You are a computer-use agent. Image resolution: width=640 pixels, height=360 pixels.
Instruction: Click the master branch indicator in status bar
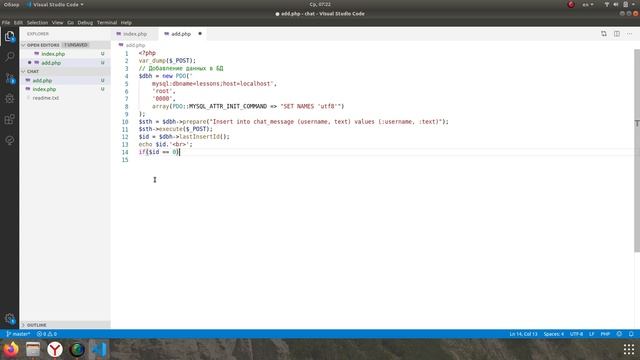[18, 334]
